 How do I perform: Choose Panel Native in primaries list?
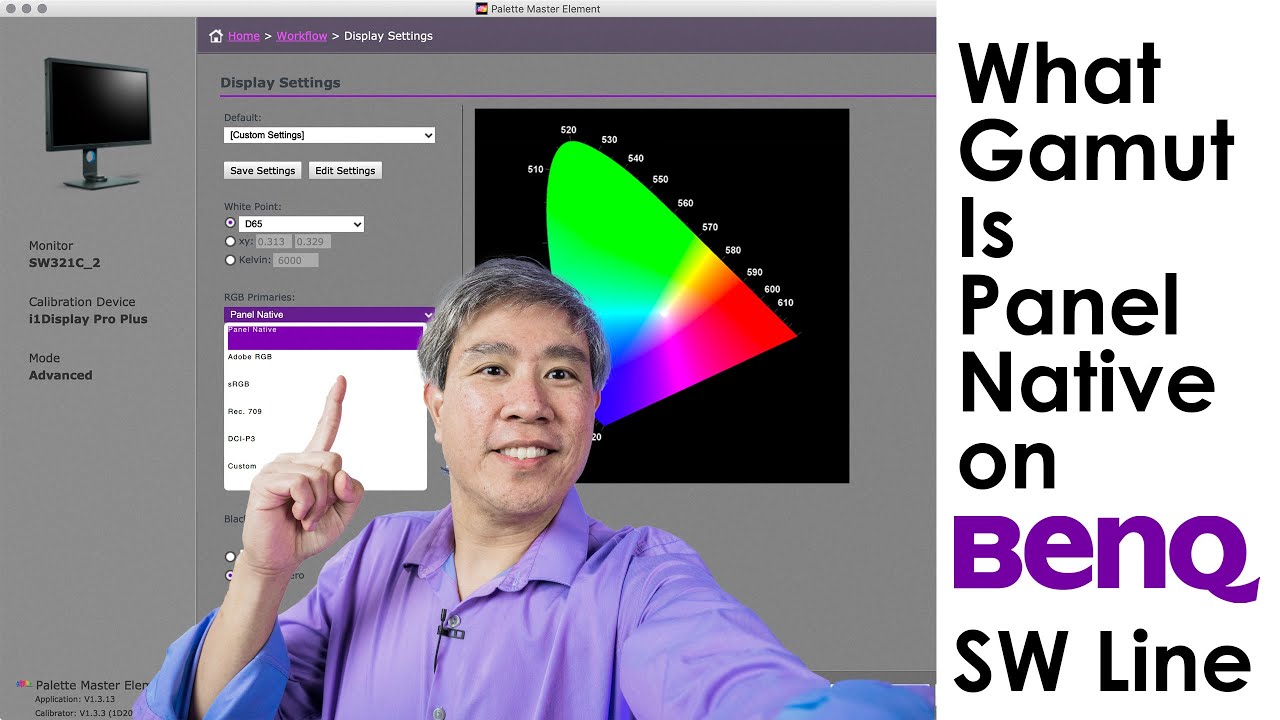pos(325,336)
